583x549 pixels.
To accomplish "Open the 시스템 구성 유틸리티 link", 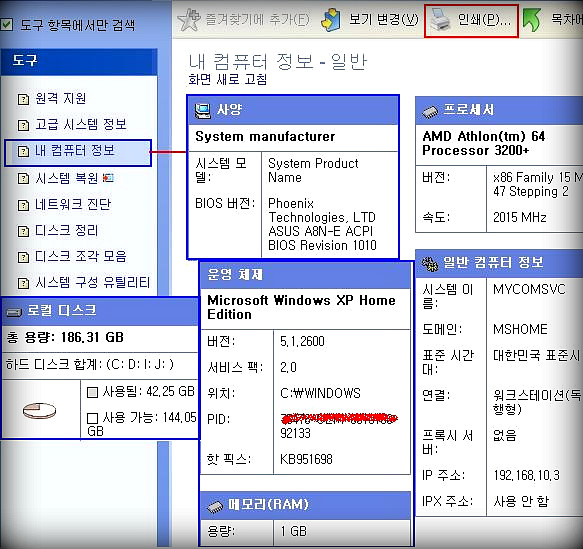I will click(x=93, y=282).
